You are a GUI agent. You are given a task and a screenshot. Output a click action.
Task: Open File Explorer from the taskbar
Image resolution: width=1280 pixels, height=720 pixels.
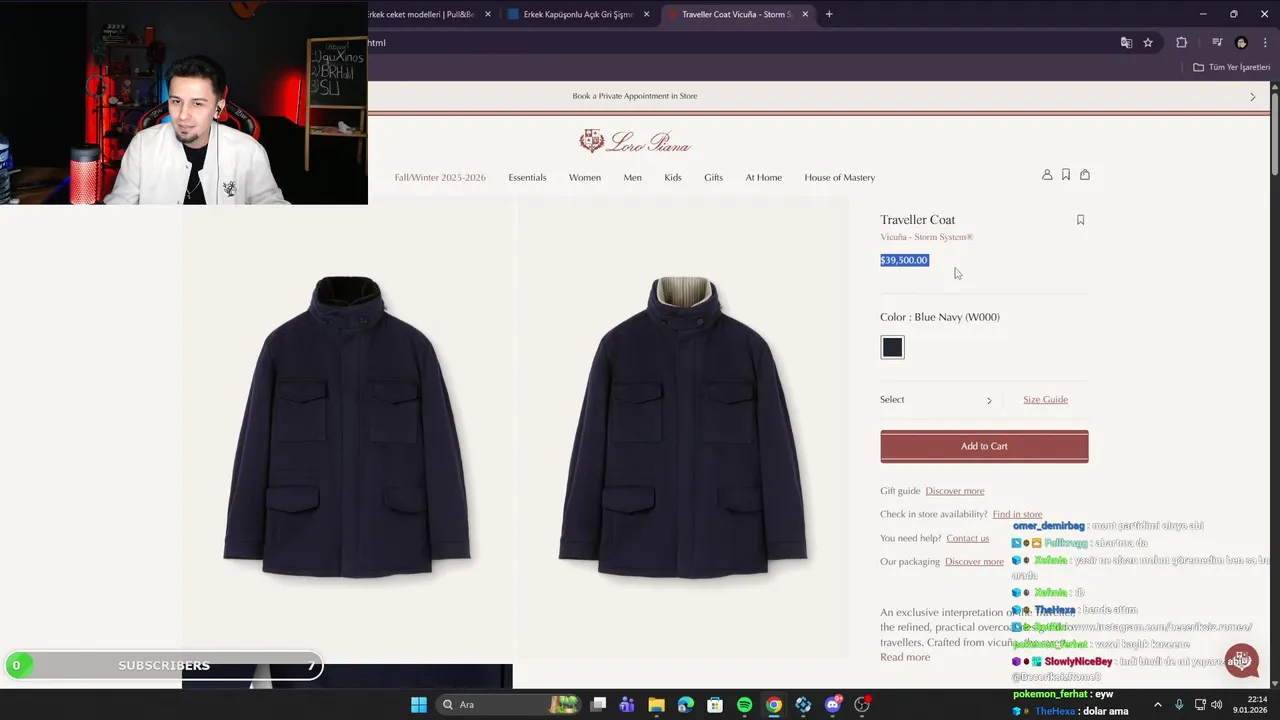pos(656,705)
